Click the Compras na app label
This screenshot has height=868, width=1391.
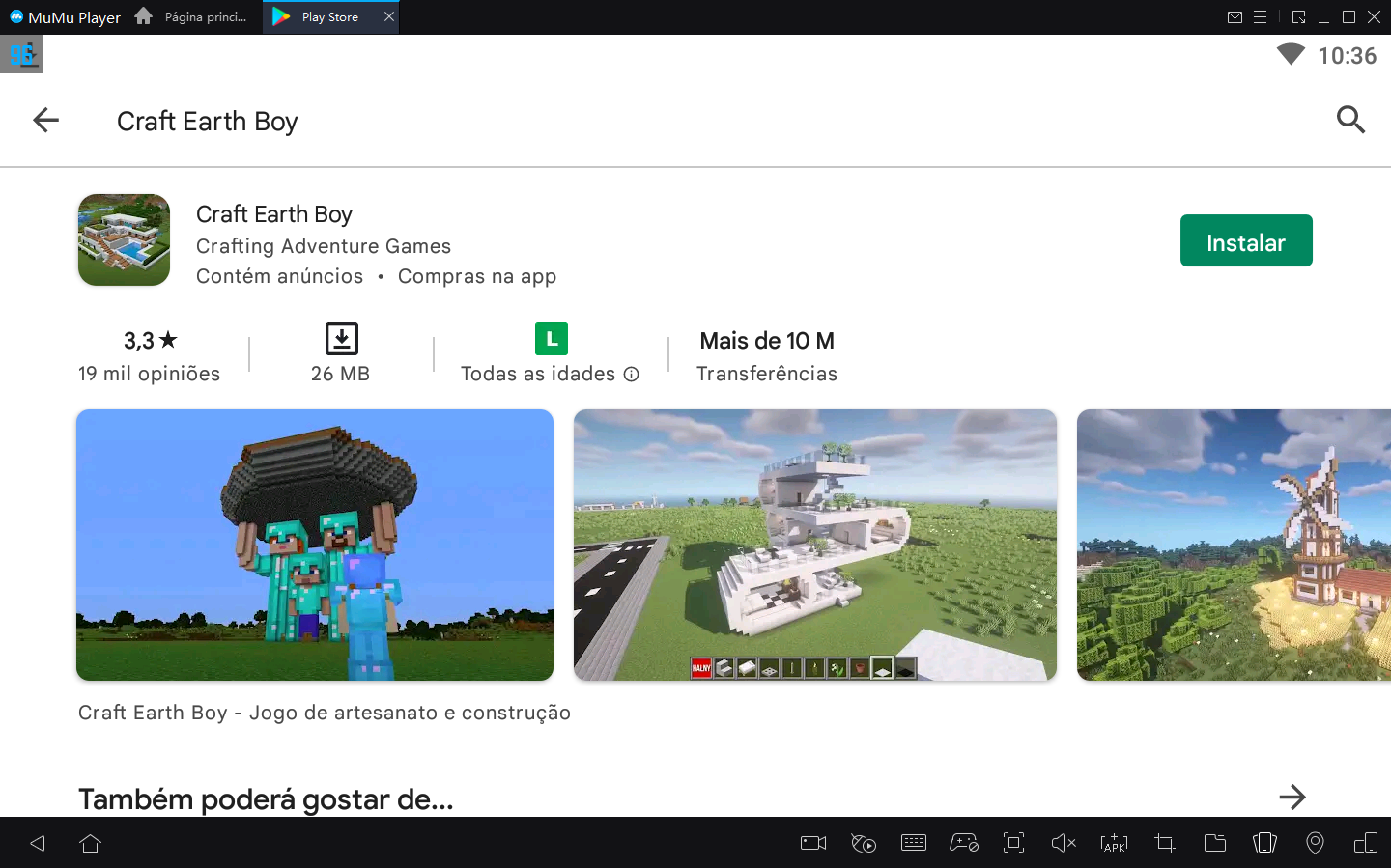pos(477,276)
